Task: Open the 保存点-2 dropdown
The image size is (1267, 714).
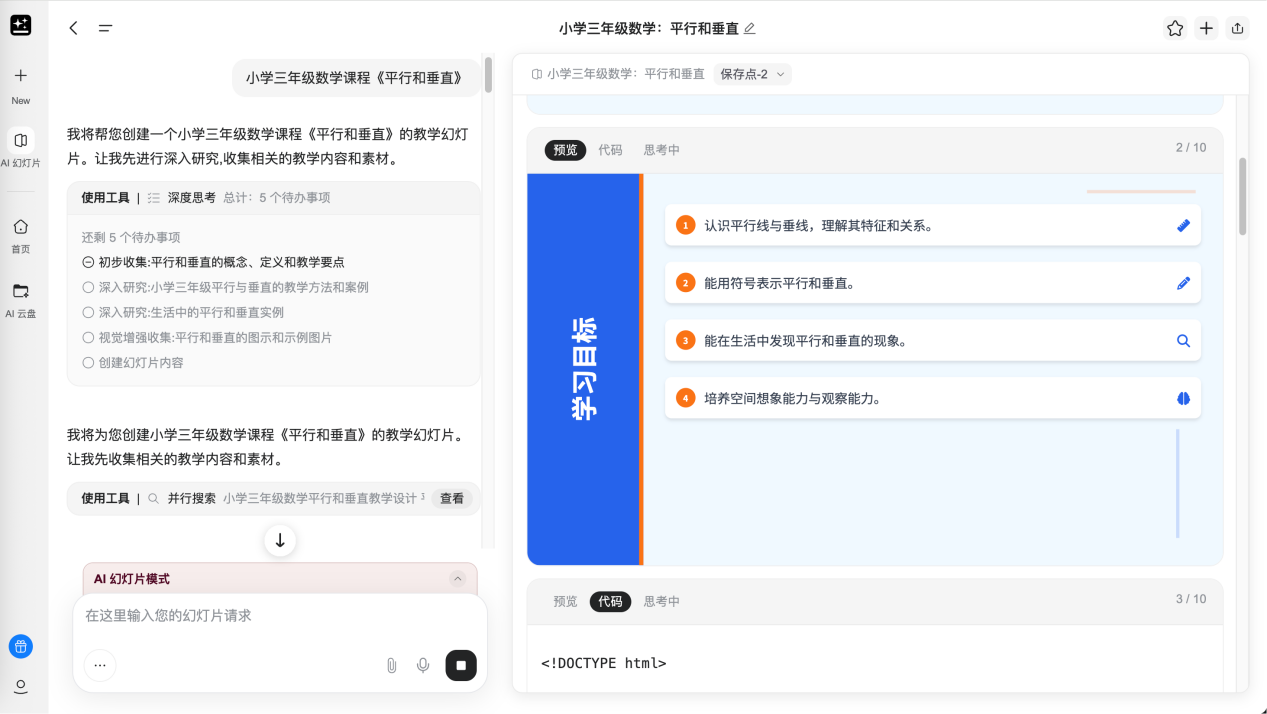Action: pyautogui.click(x=752, y=74)
